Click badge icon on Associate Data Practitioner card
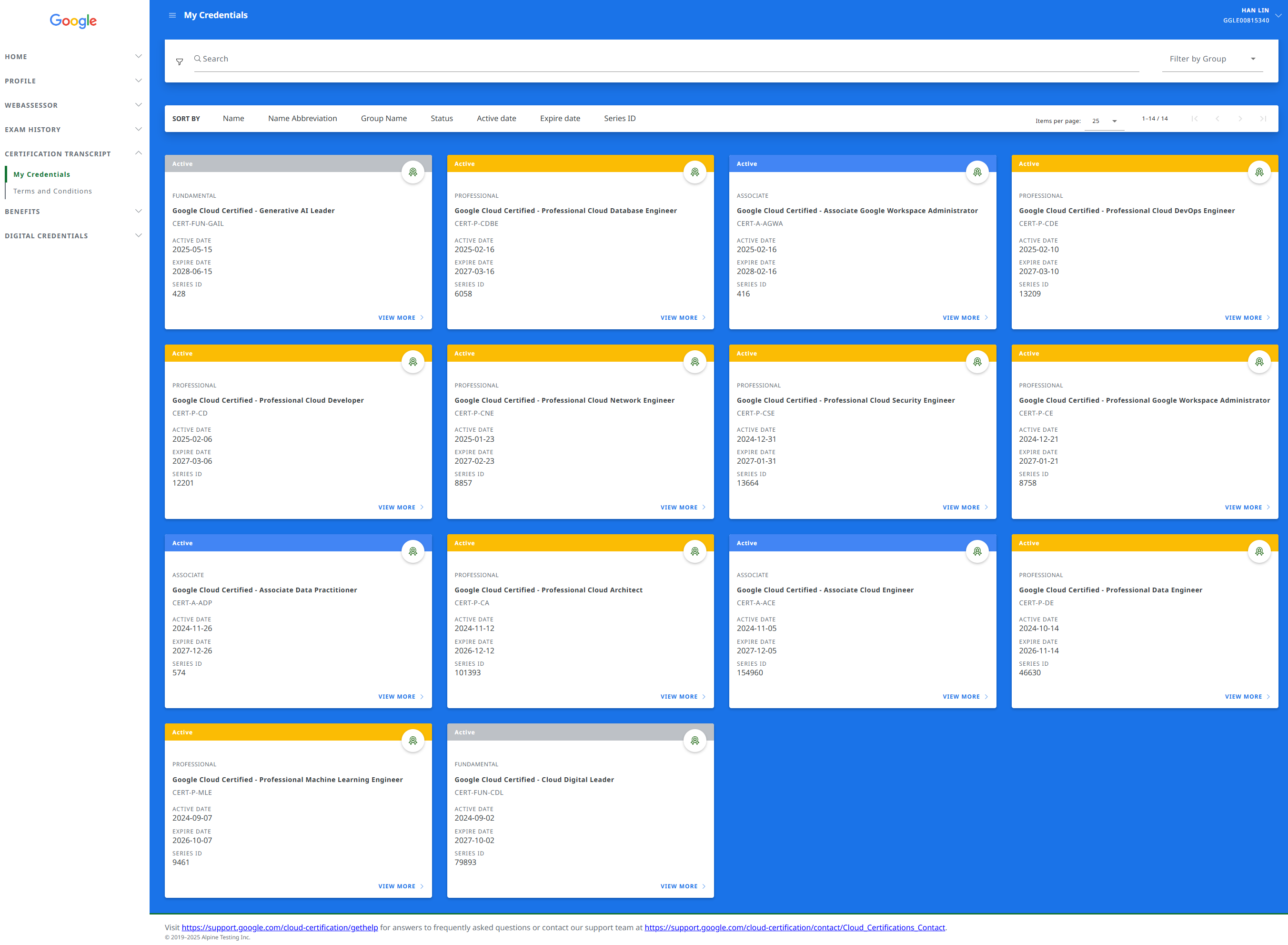The height and width of the screenshot is (945, 1288). click(413, 551)
